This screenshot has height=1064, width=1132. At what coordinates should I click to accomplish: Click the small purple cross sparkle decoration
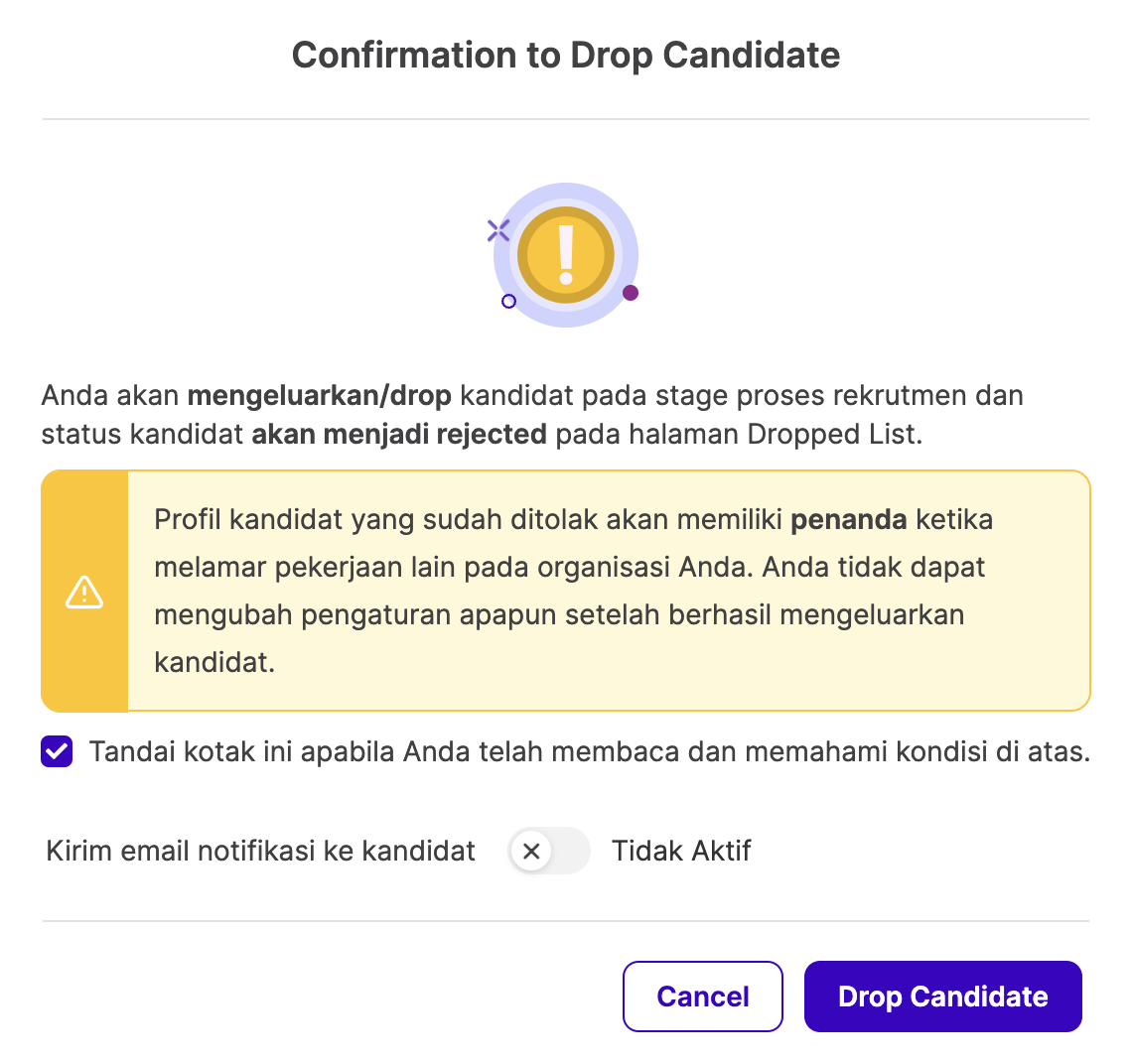click(498, 230)
